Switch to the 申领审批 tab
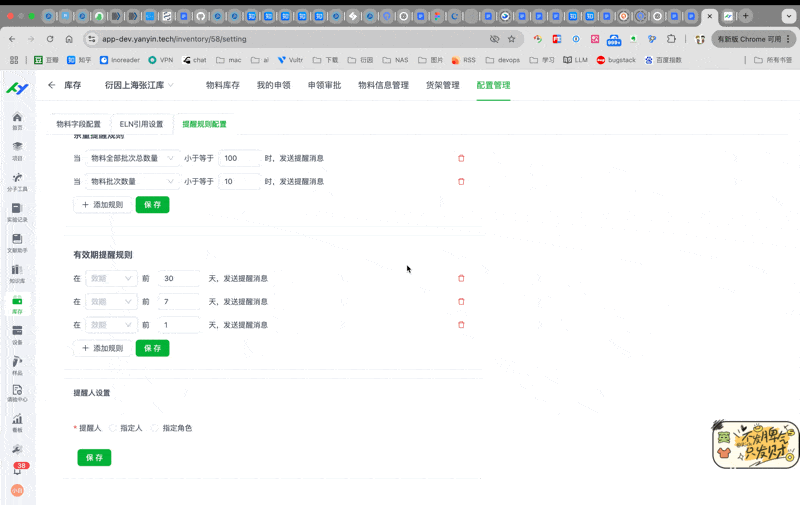800x505 pixels. (324, 85)
